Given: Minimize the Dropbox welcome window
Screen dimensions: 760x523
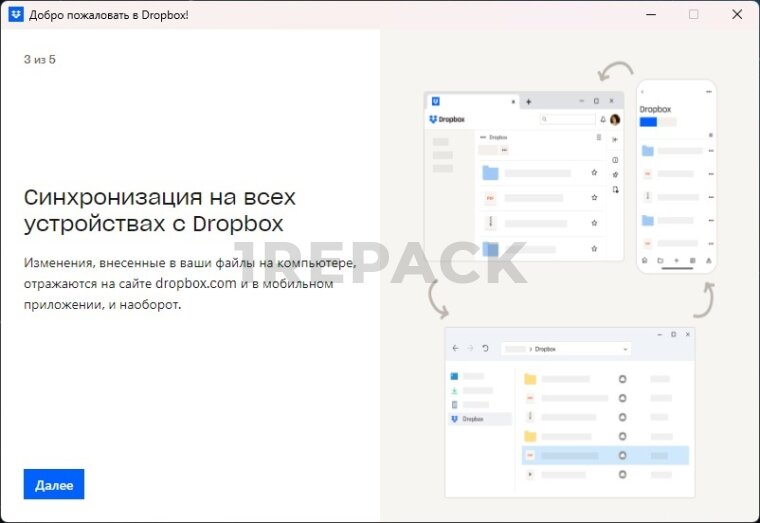Looking at the screenshot, I should tap(650, 15).
